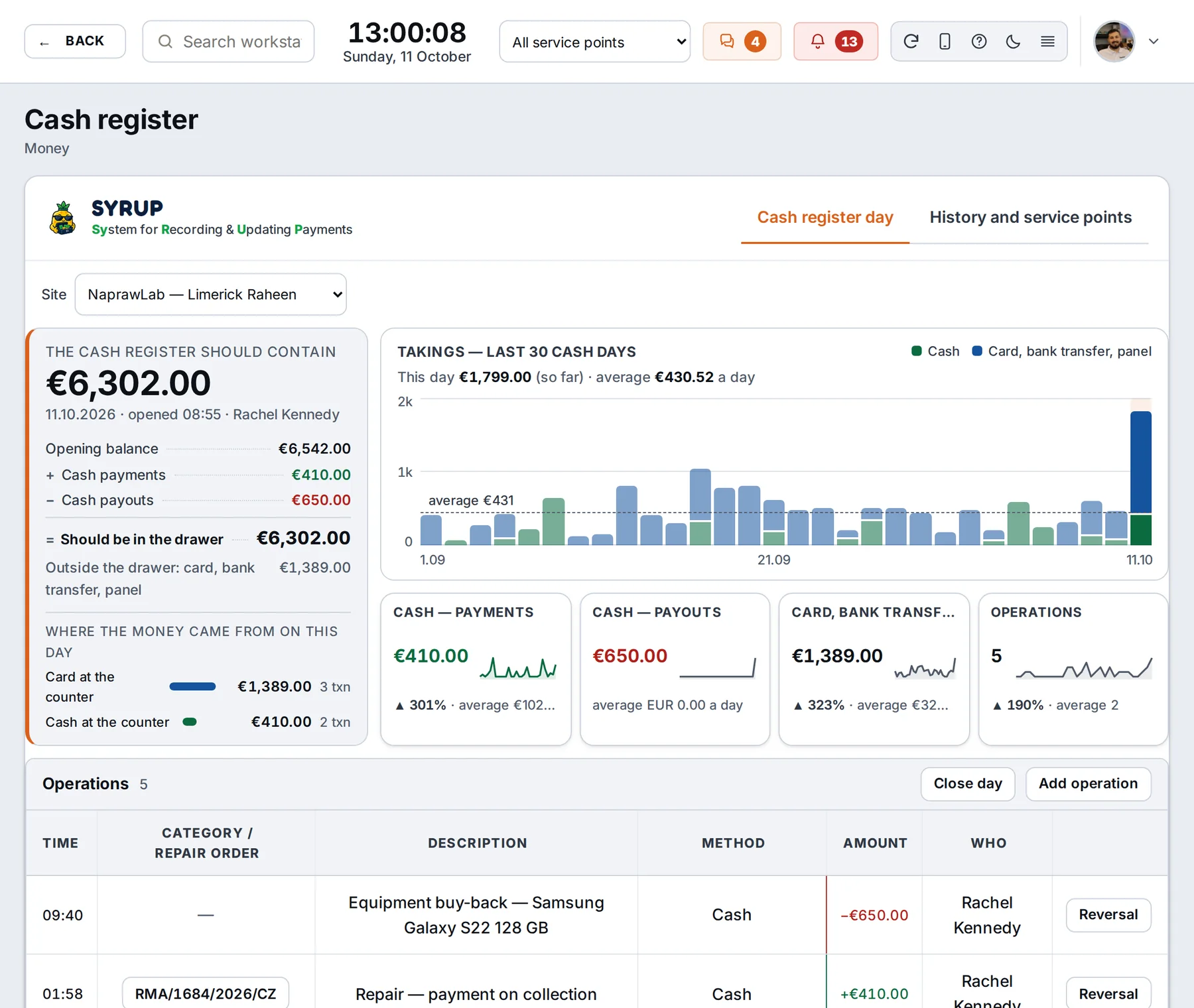Click the SYRUP pineapple logo

(x=63, y=218)
